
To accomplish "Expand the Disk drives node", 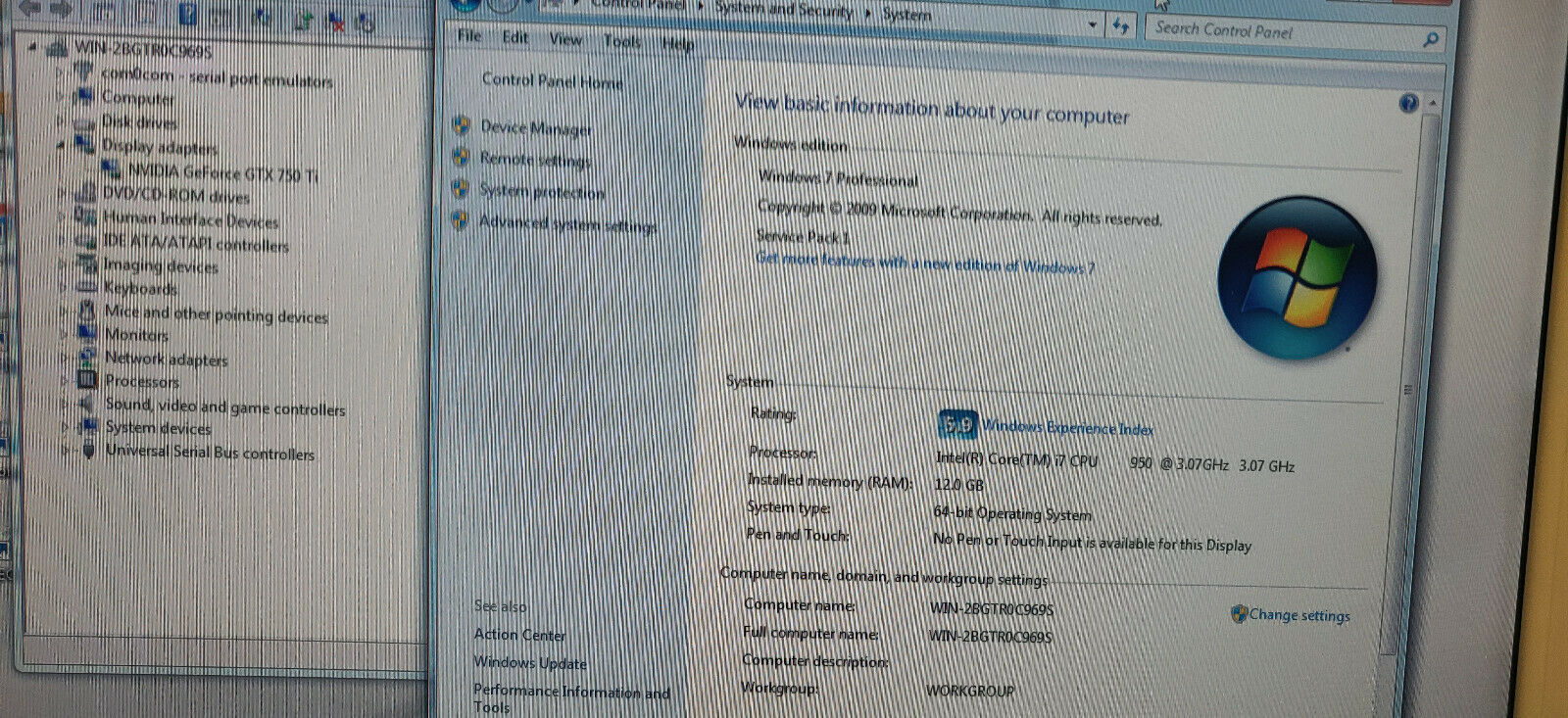I will click(x=61, y=120).
